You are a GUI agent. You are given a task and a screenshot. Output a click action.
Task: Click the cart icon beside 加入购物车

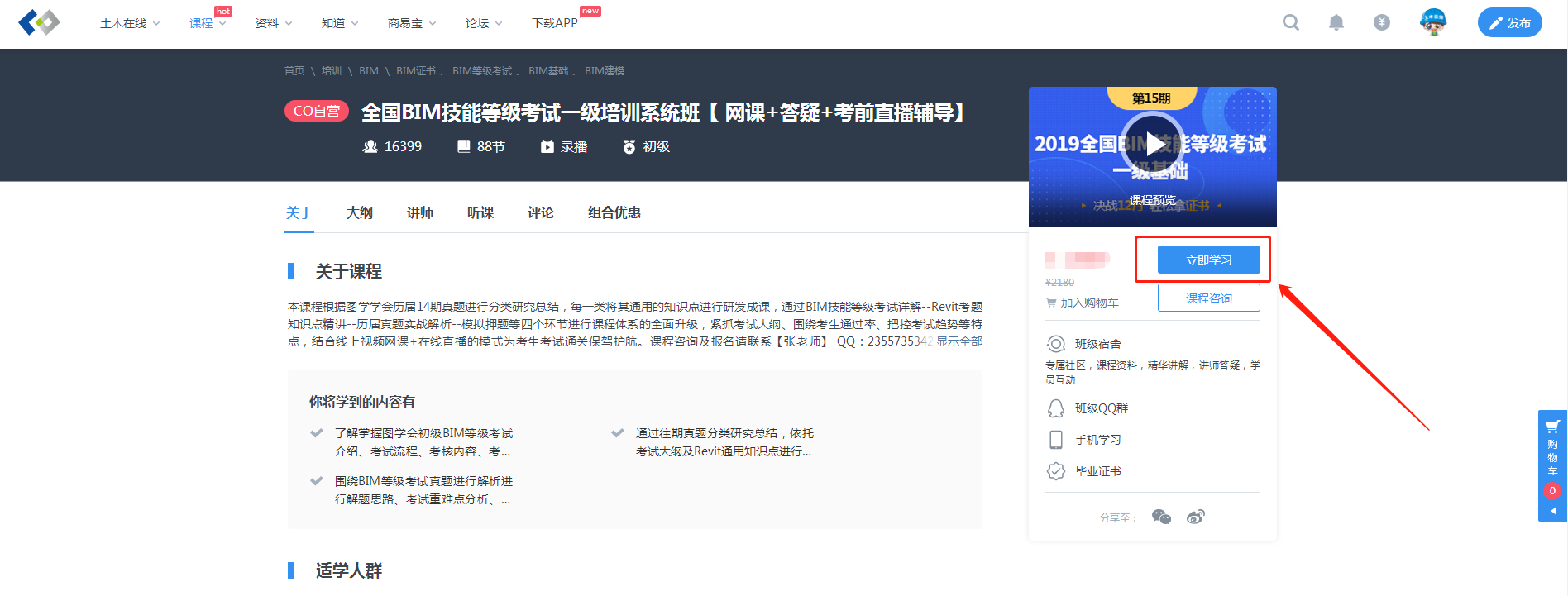[1051, 303]
